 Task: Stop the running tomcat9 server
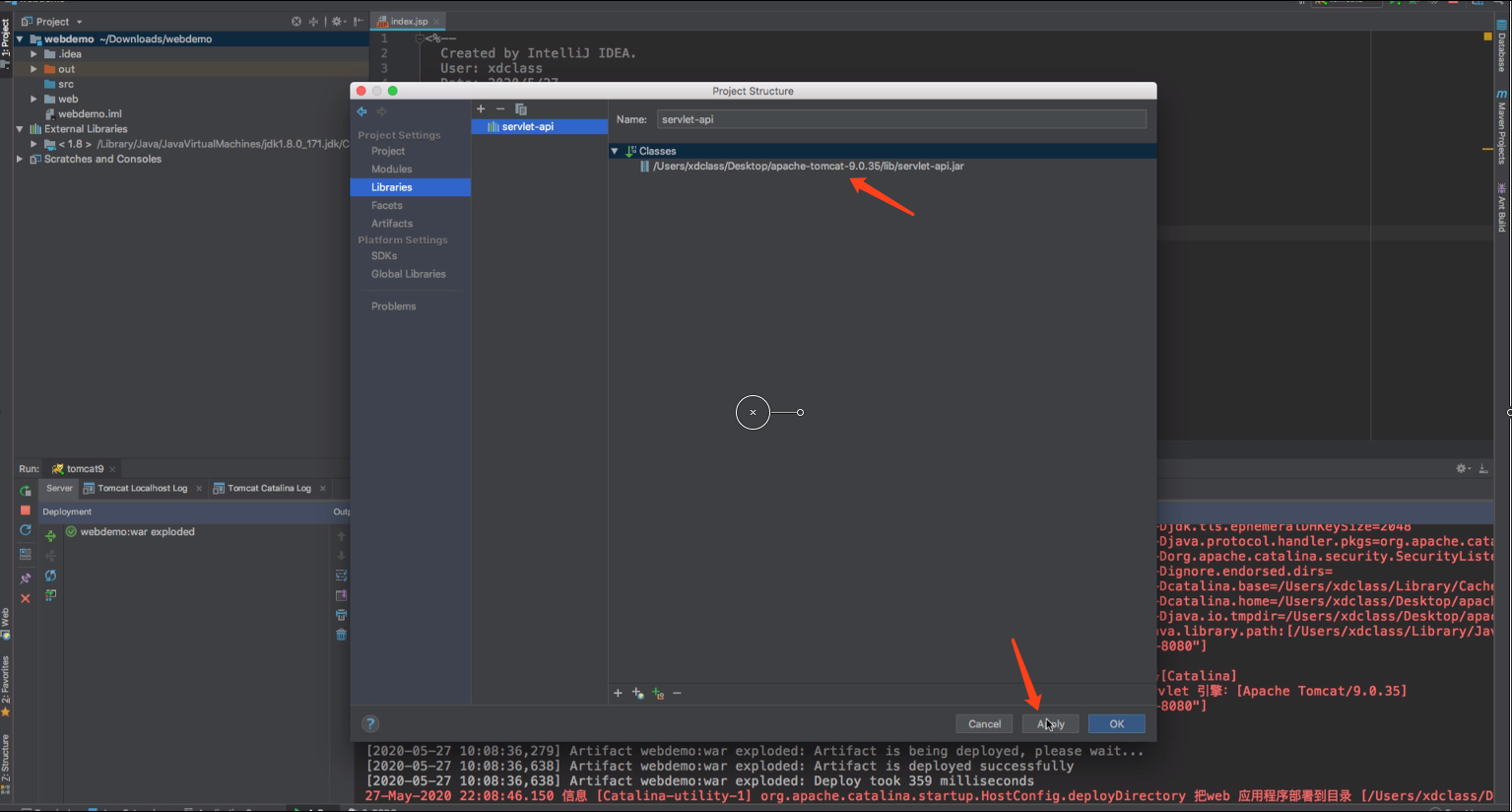coord(26,510)
